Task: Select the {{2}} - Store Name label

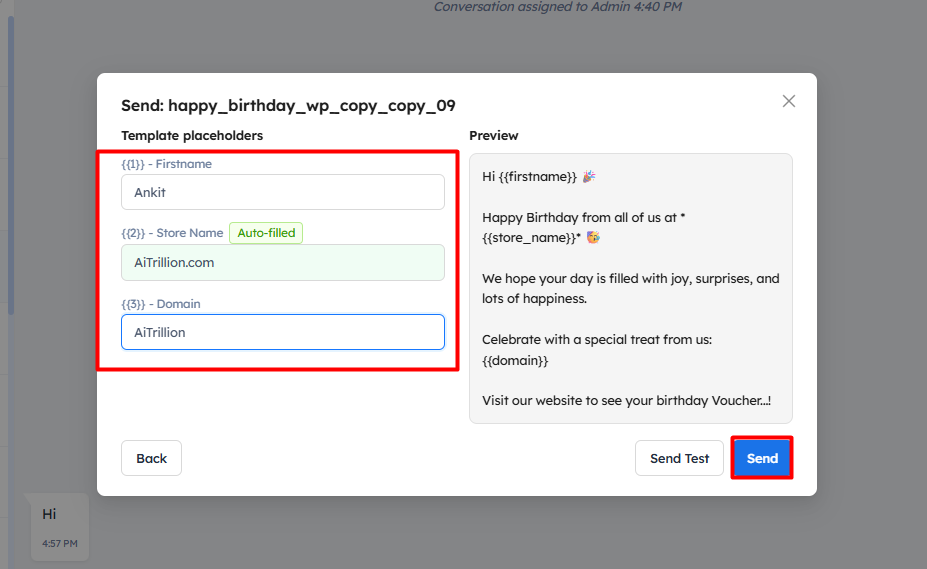Action: [172, 233]
